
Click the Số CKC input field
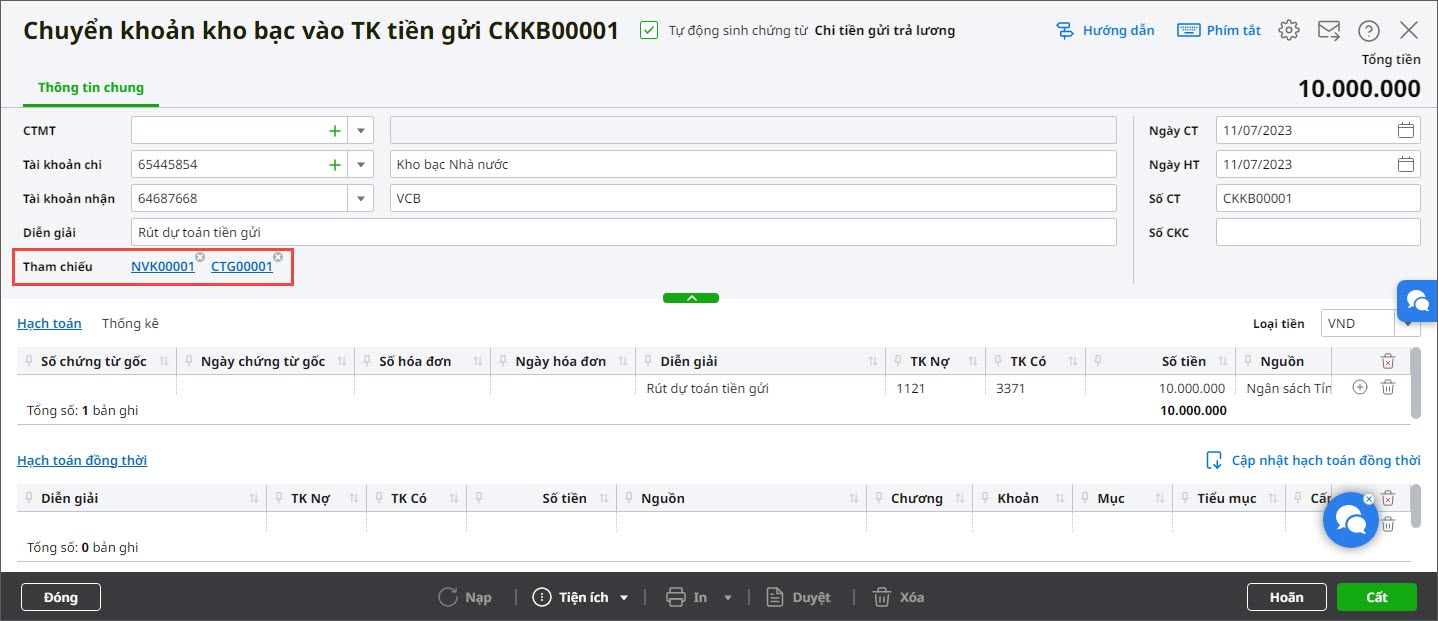[x=1318, y=232]
